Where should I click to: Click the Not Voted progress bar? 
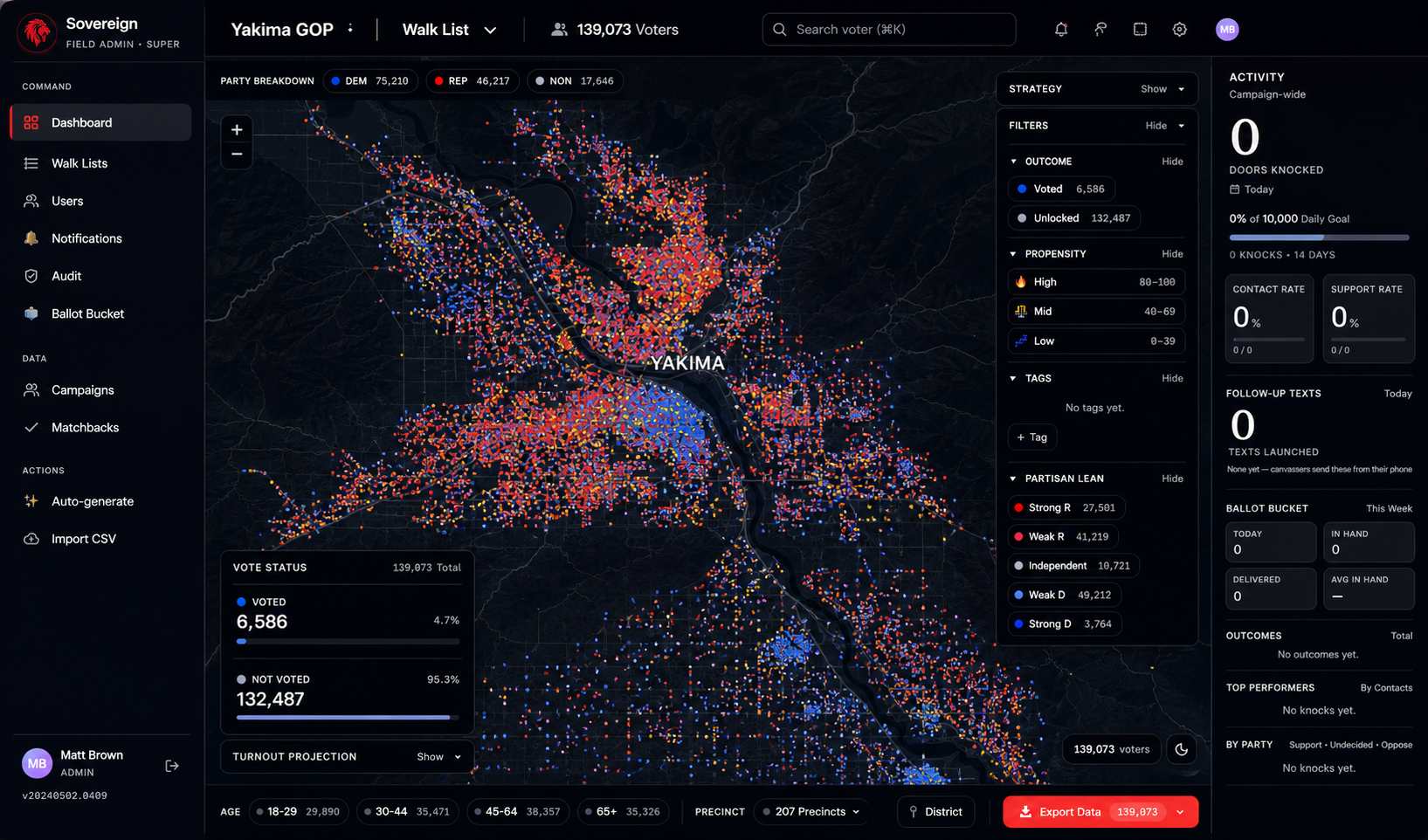point(348,718)
